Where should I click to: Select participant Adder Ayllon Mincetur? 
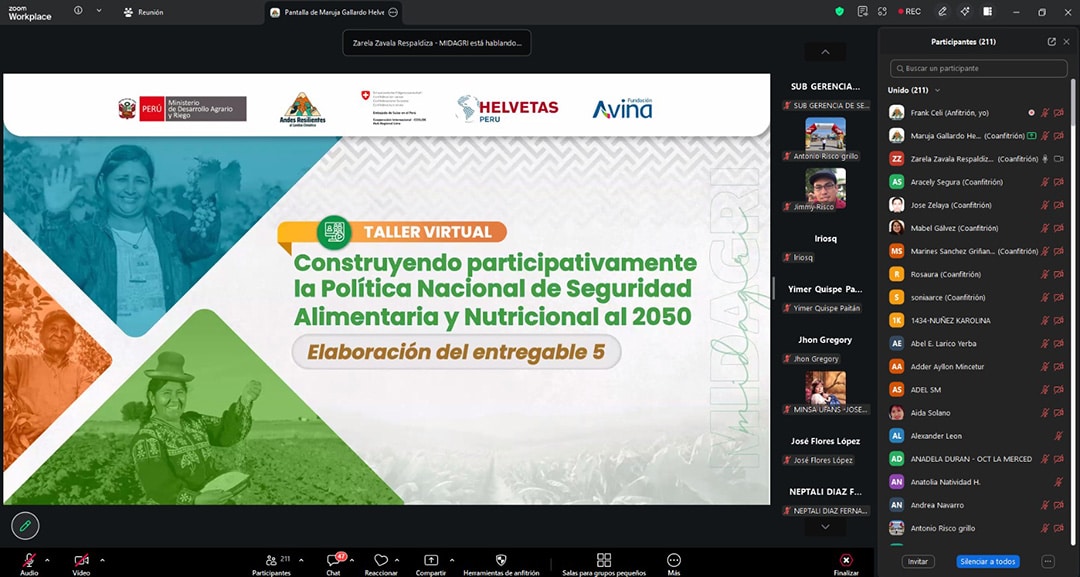click(x=977, y=366)
